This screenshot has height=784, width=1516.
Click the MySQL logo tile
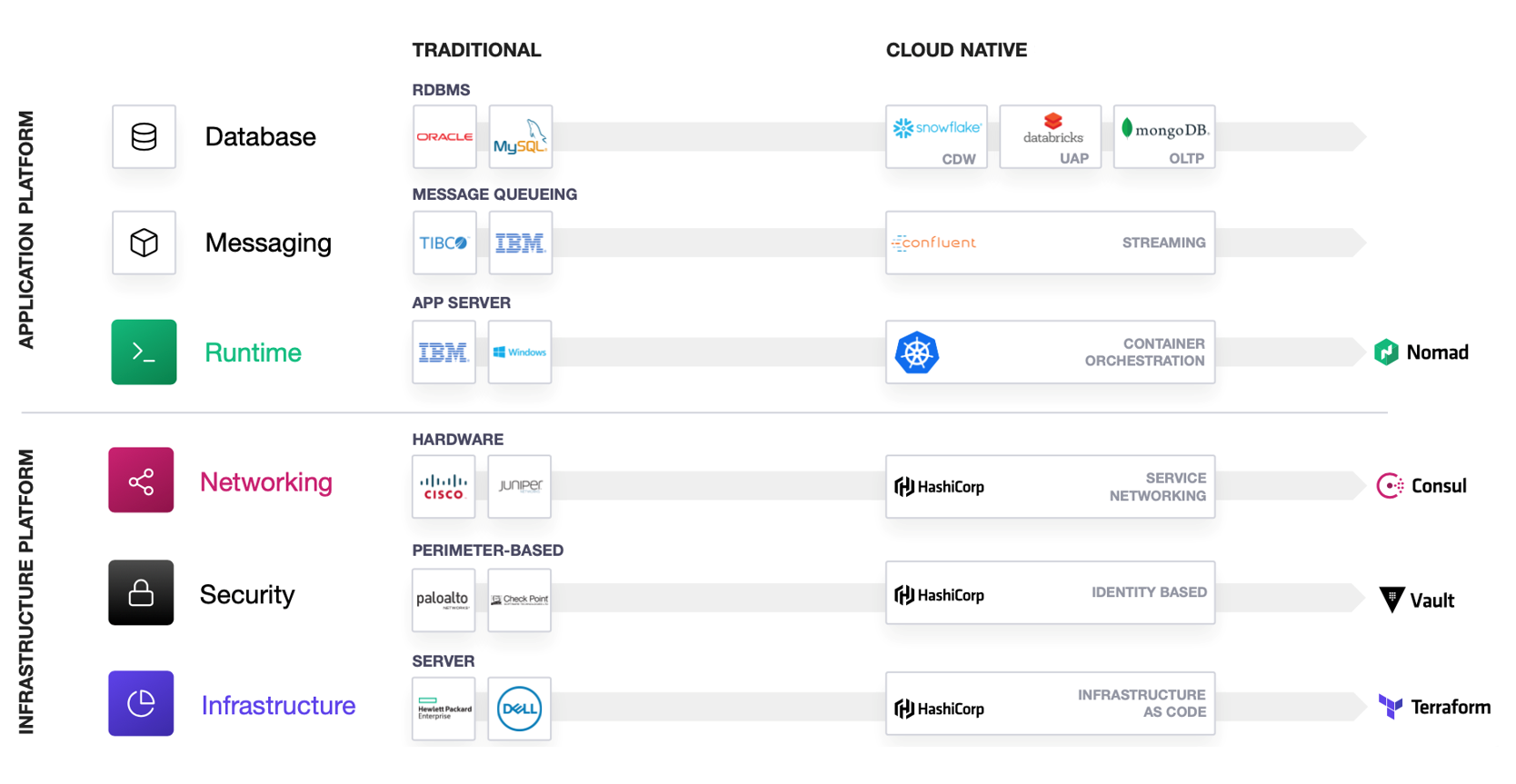(521, 136)
